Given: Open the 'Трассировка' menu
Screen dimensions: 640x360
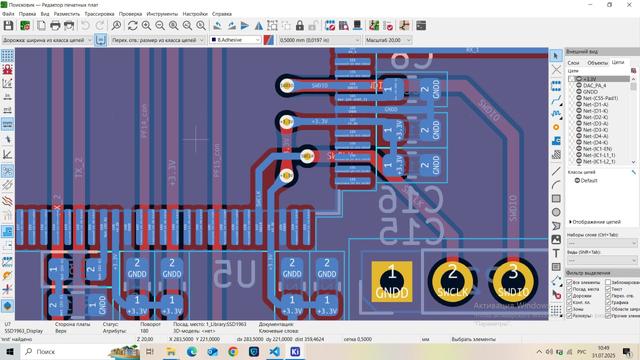Looking at the screenshot, I should pyautogui.click(x=99, y=14).
